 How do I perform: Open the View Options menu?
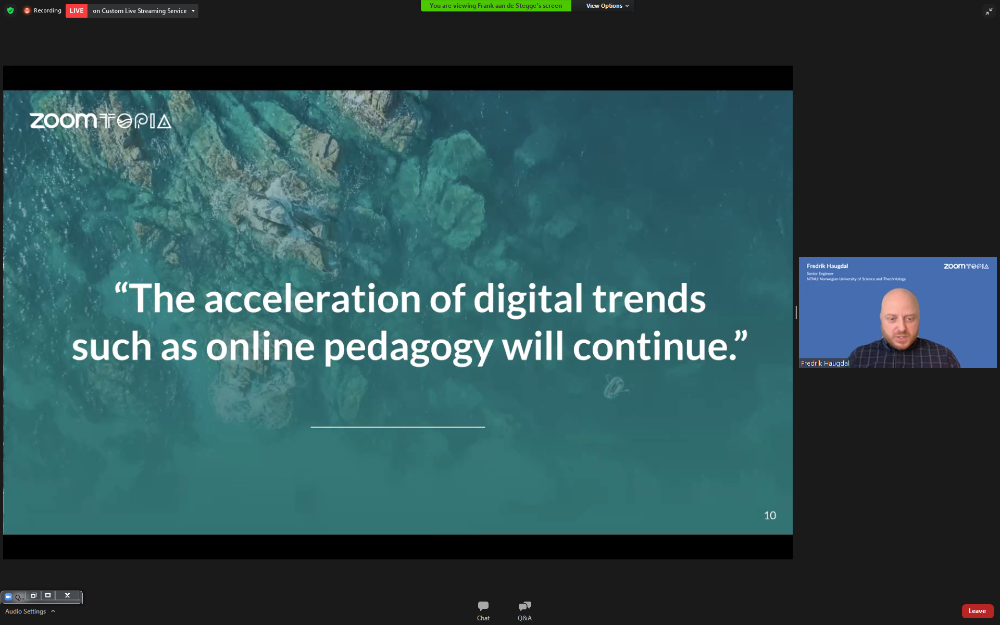(x=607, y=6)
